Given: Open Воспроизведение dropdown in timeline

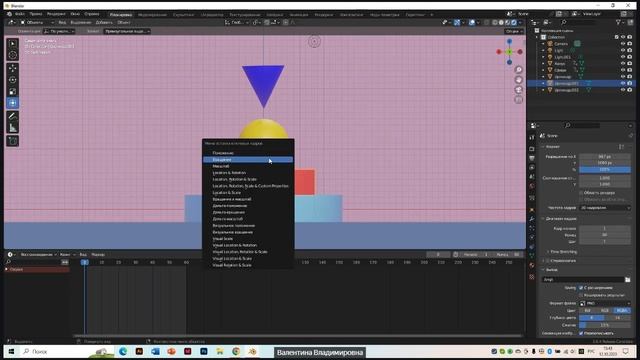Looking at the screenshot, I should 39,255.
